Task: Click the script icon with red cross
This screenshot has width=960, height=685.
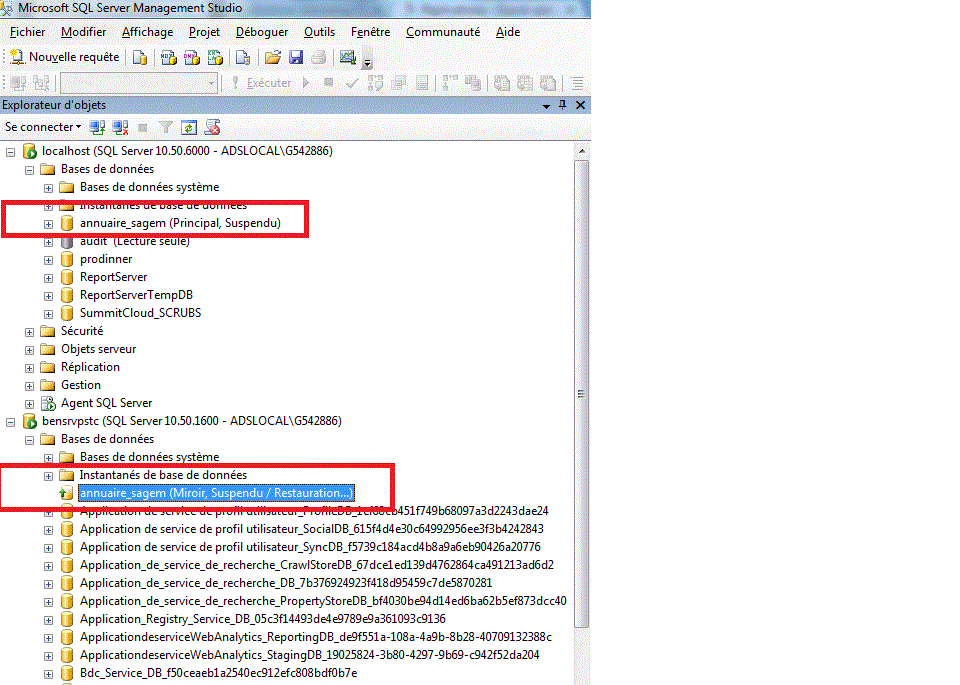Action: point(212,127)
